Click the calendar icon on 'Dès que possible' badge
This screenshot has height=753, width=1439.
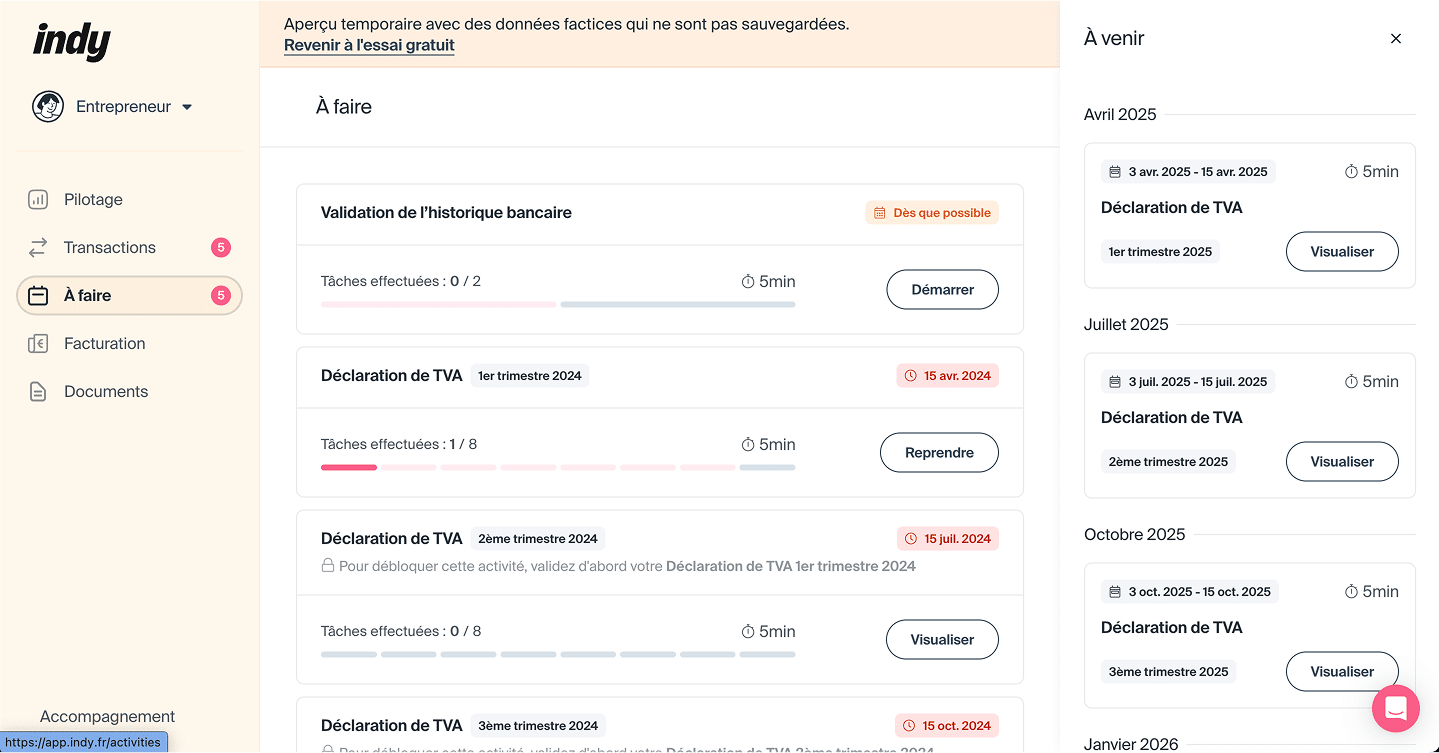click(880, 212)
